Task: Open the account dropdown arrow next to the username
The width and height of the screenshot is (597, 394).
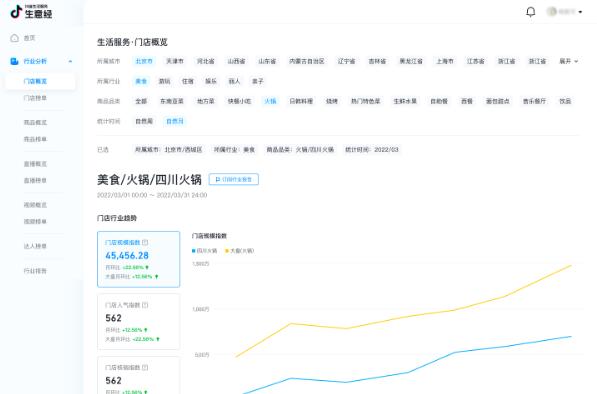Action: (x=580, y=12)
